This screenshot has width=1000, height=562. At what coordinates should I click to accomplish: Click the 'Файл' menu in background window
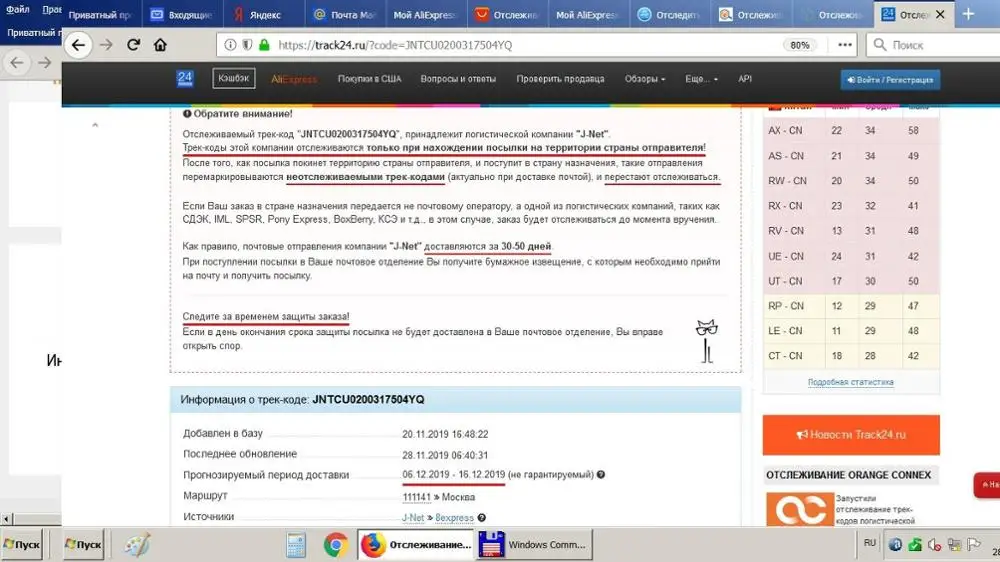coord(18,9)
